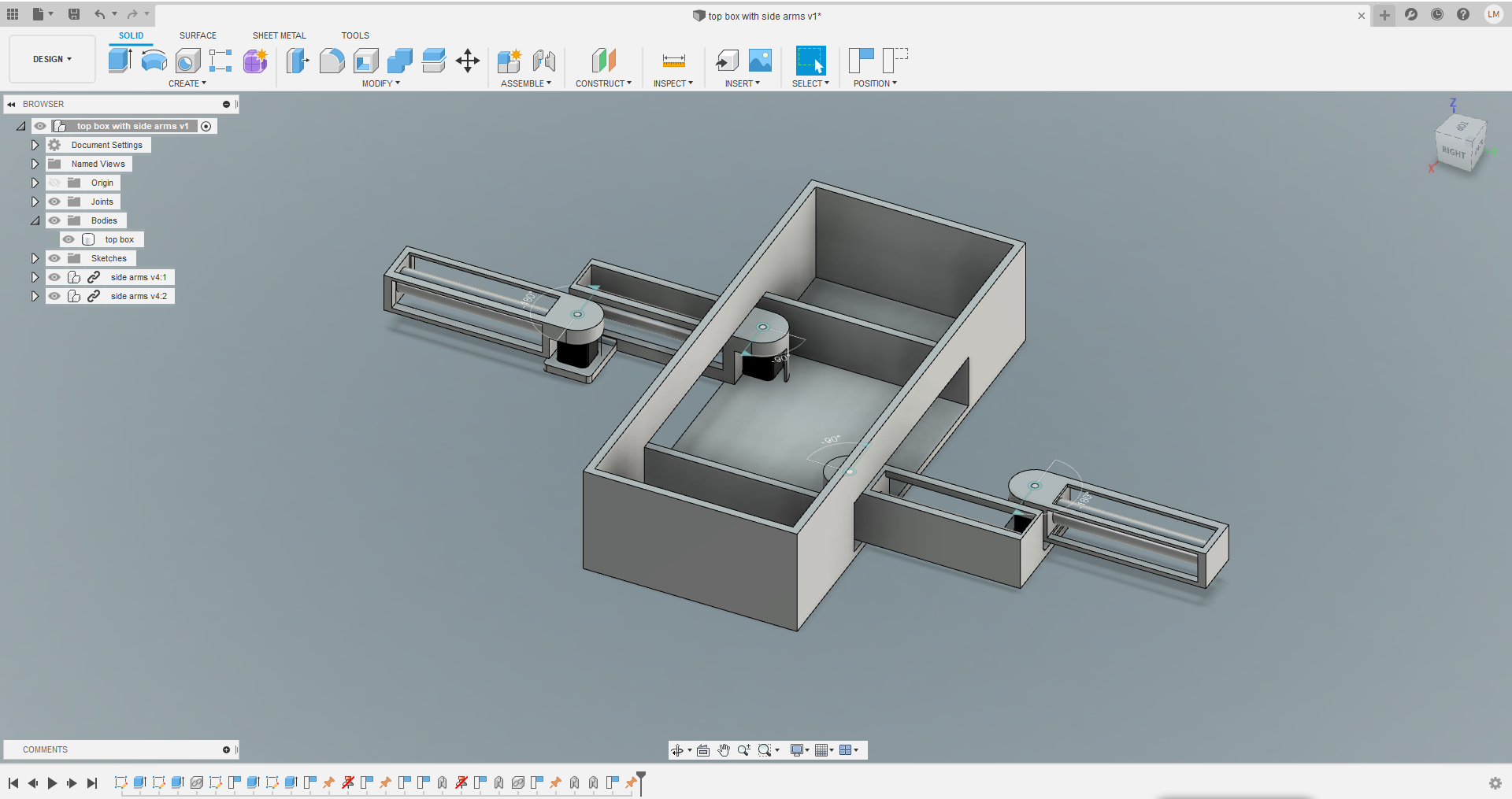Expand the Named Views folder
The width and height of the screenshot is (1512, 799).
click(35, 164)
